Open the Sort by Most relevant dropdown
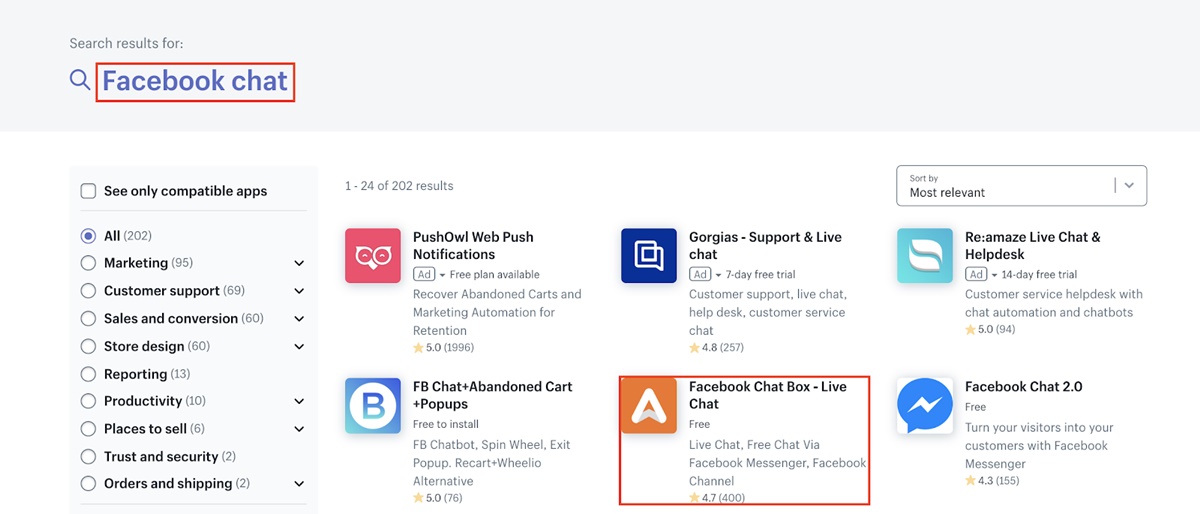1200x514 pixels. pyautogui.click(x=1021, y=186)
